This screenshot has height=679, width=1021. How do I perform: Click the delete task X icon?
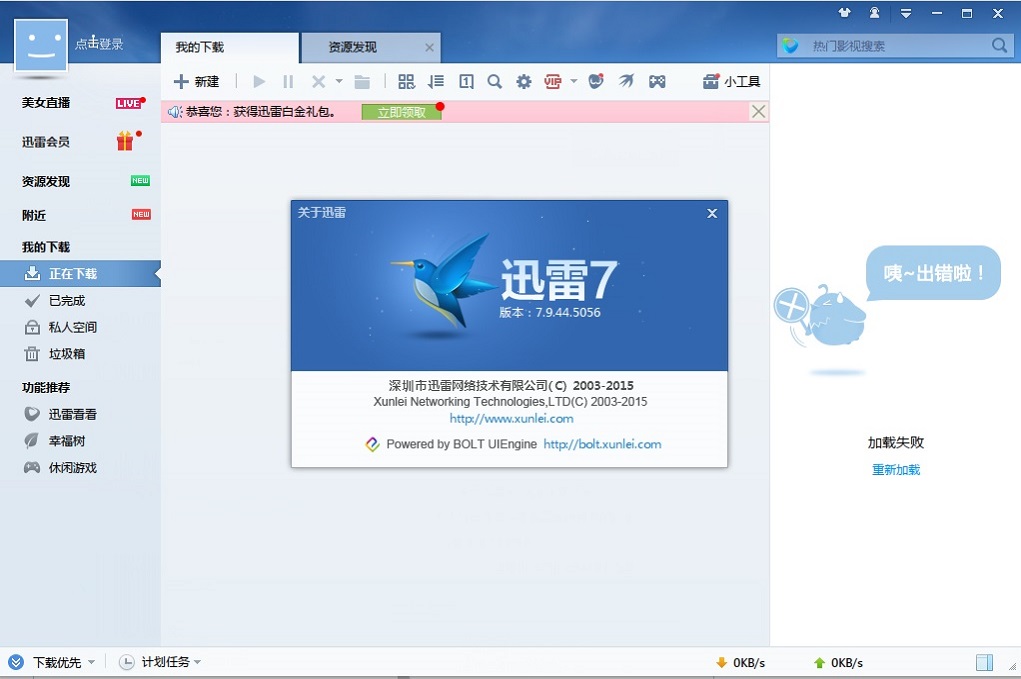pos(318,81)
